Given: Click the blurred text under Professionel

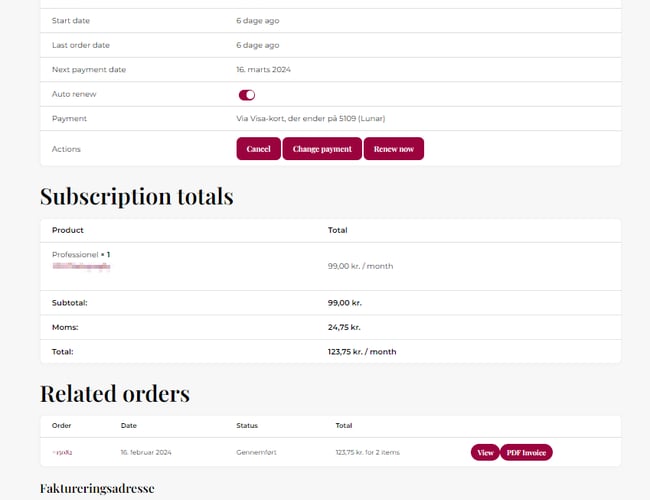Looking at the screenshot, I should point(81,268).
